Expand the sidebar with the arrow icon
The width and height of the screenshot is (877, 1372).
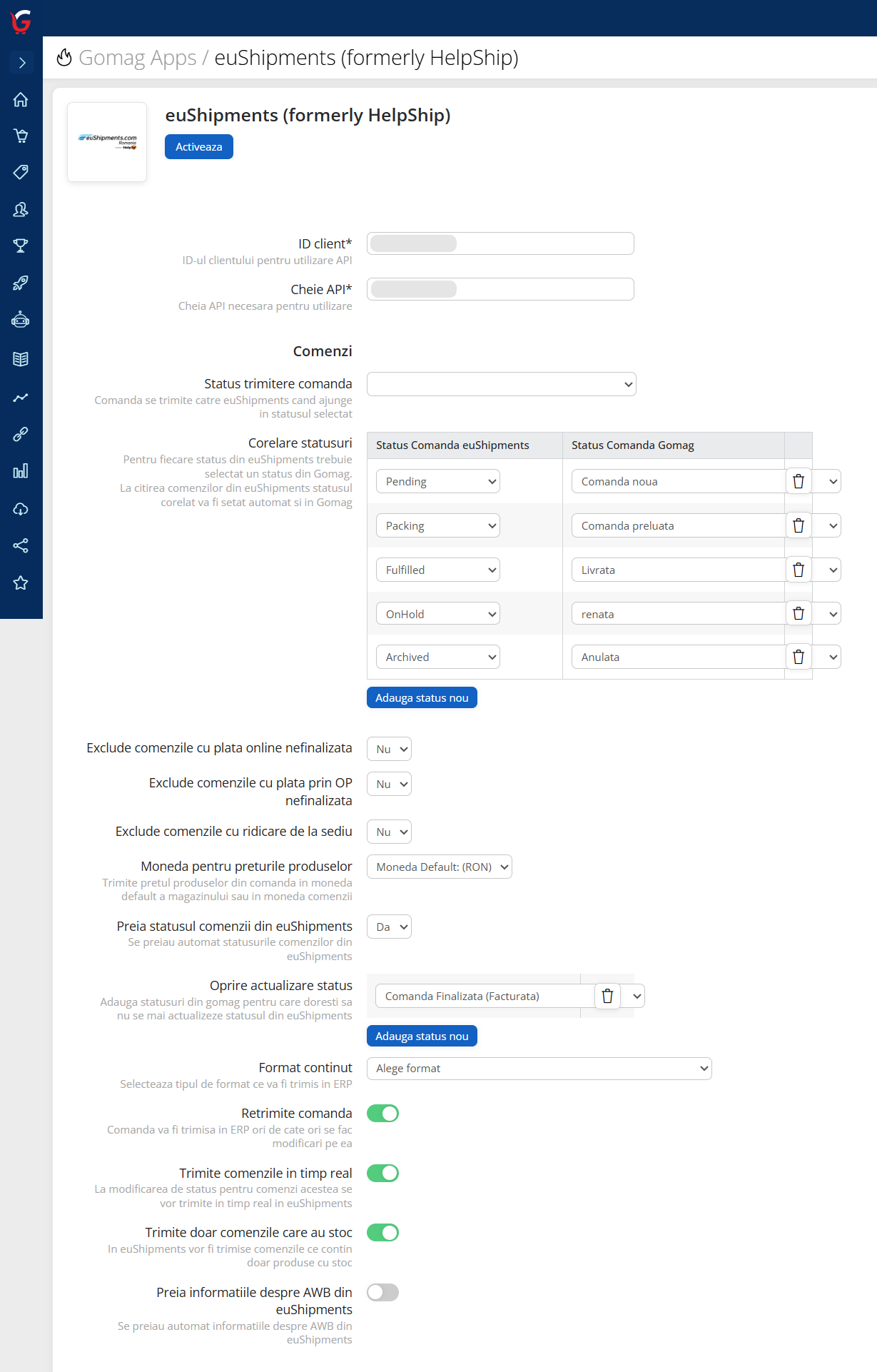tap(21, 63)
